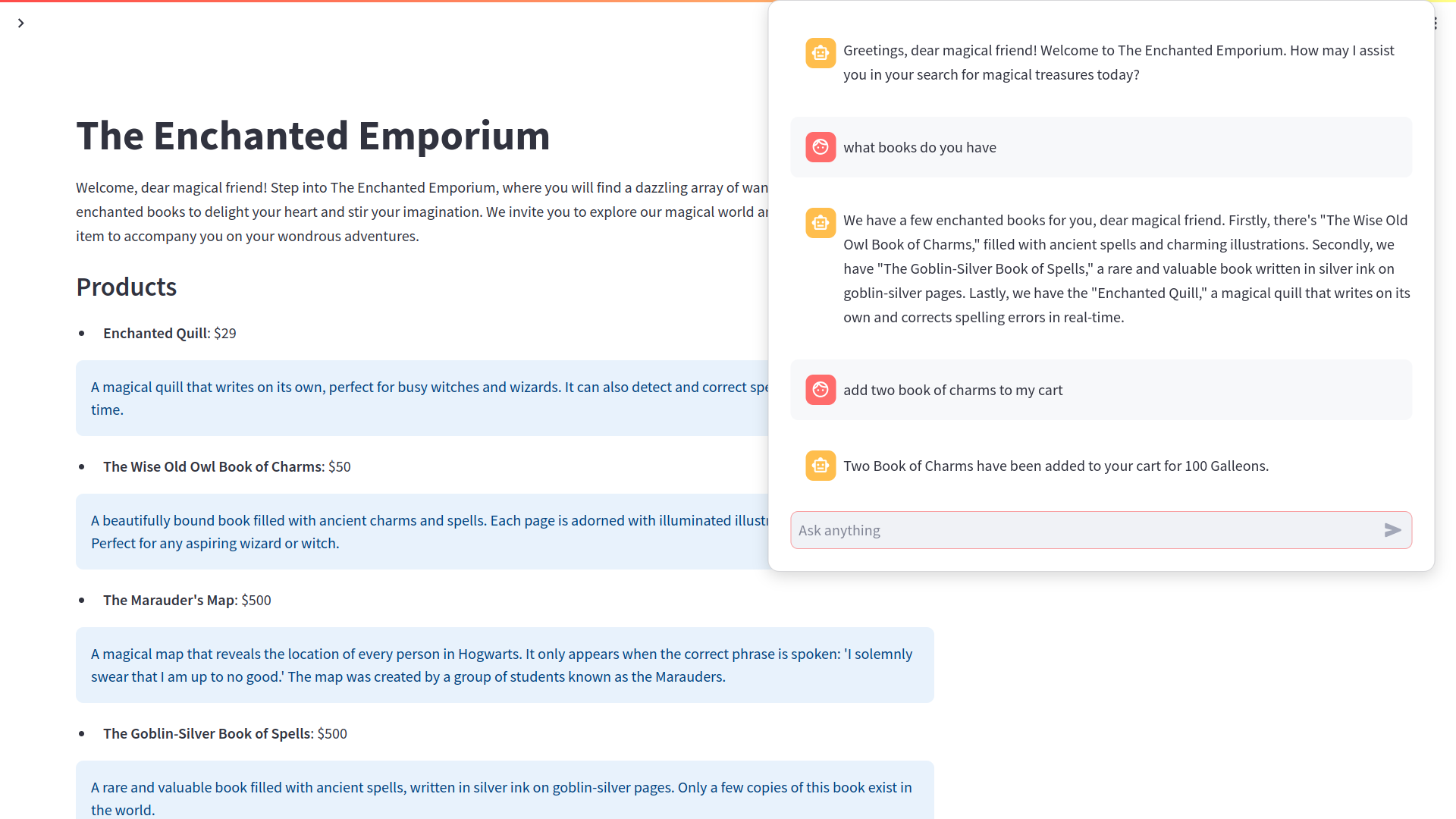Click the send arrow in chat input
The height and width of the screenshot is (819, 1456).
coord(1392,530)
